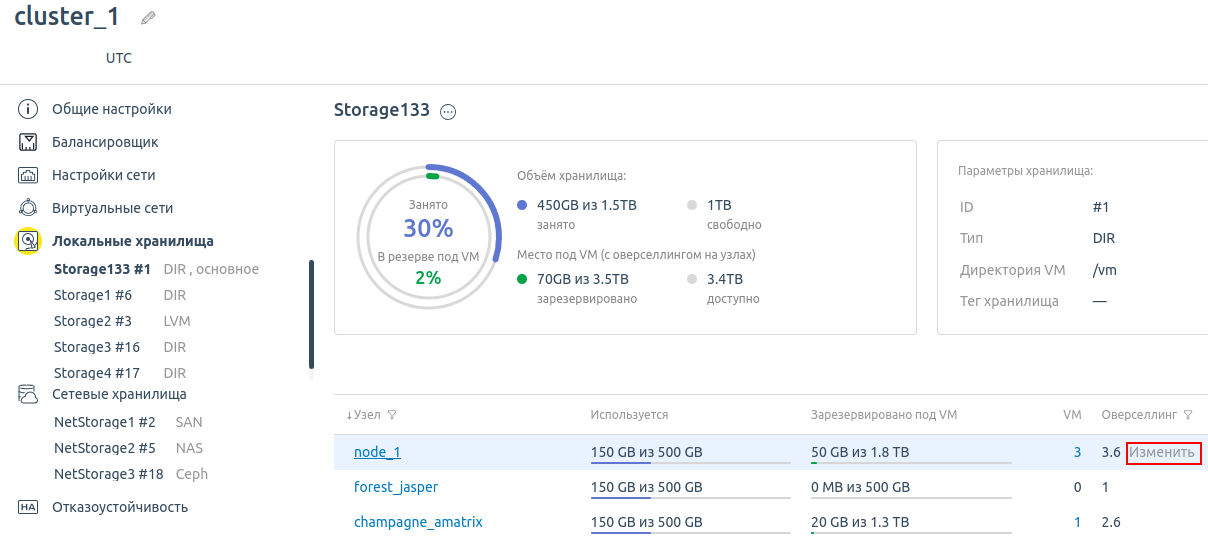The height and width of the screenshot is (552, 1208).
Task: Click the sidebar vertical scrollbar
Action: [312, 315]
